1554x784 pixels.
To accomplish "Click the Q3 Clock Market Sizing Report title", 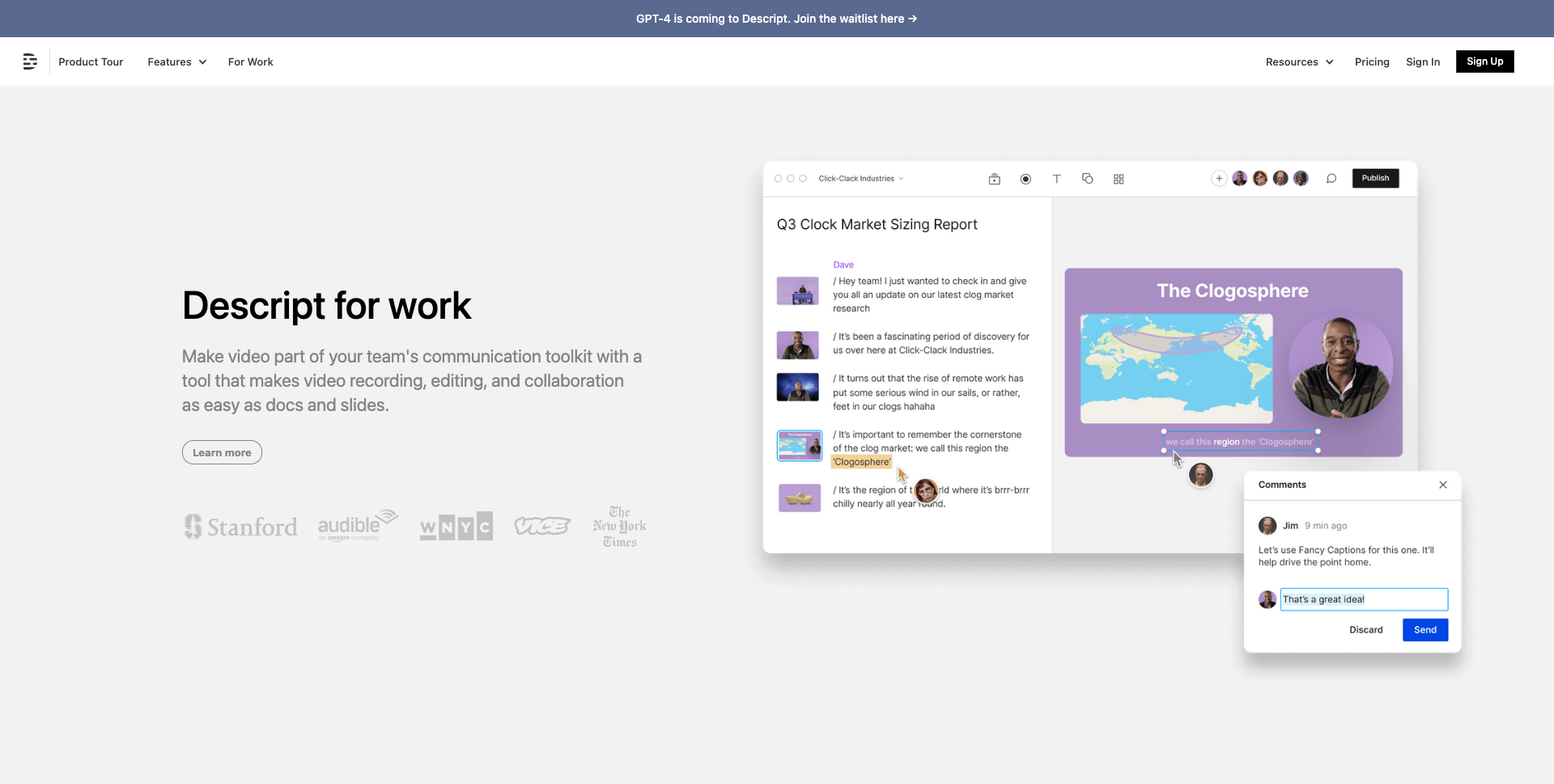I will pos(877,224).
